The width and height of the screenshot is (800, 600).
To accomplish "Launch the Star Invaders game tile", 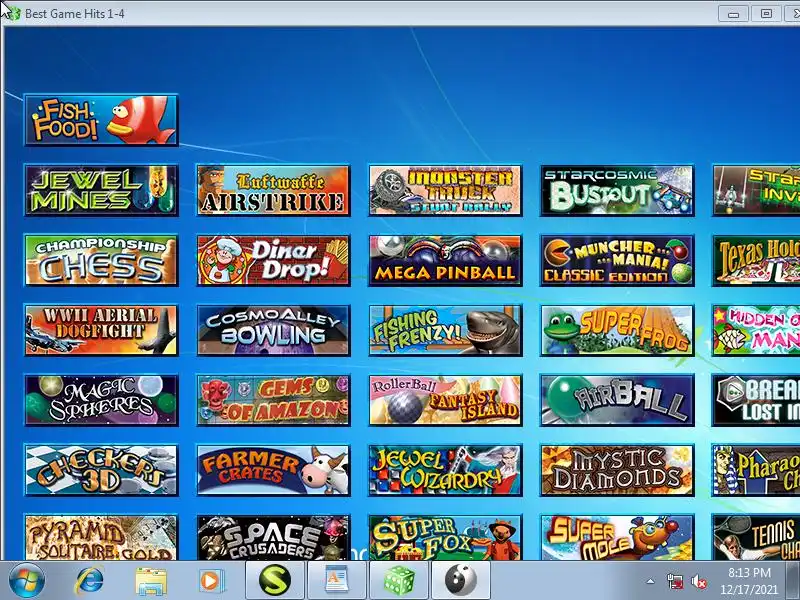I will coord(756,190).
